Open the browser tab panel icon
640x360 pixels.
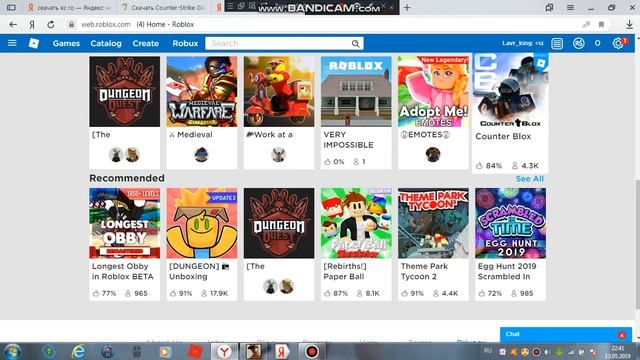(11, 7)
